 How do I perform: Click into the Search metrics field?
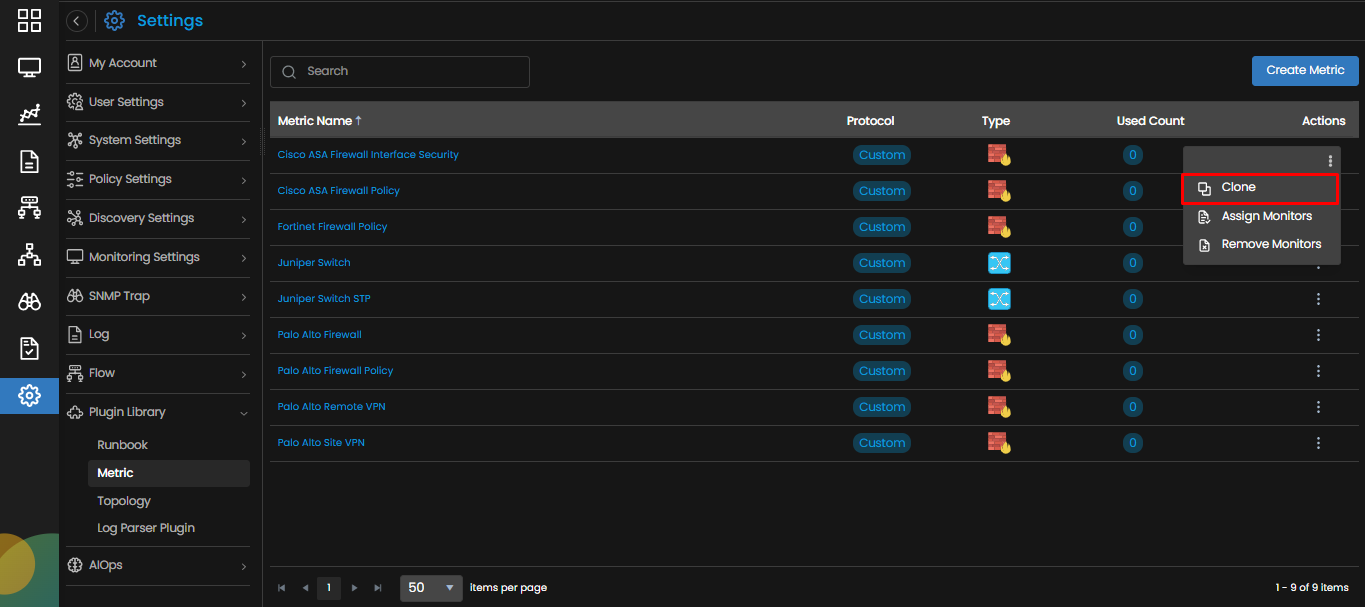click(x=400, y=72)
